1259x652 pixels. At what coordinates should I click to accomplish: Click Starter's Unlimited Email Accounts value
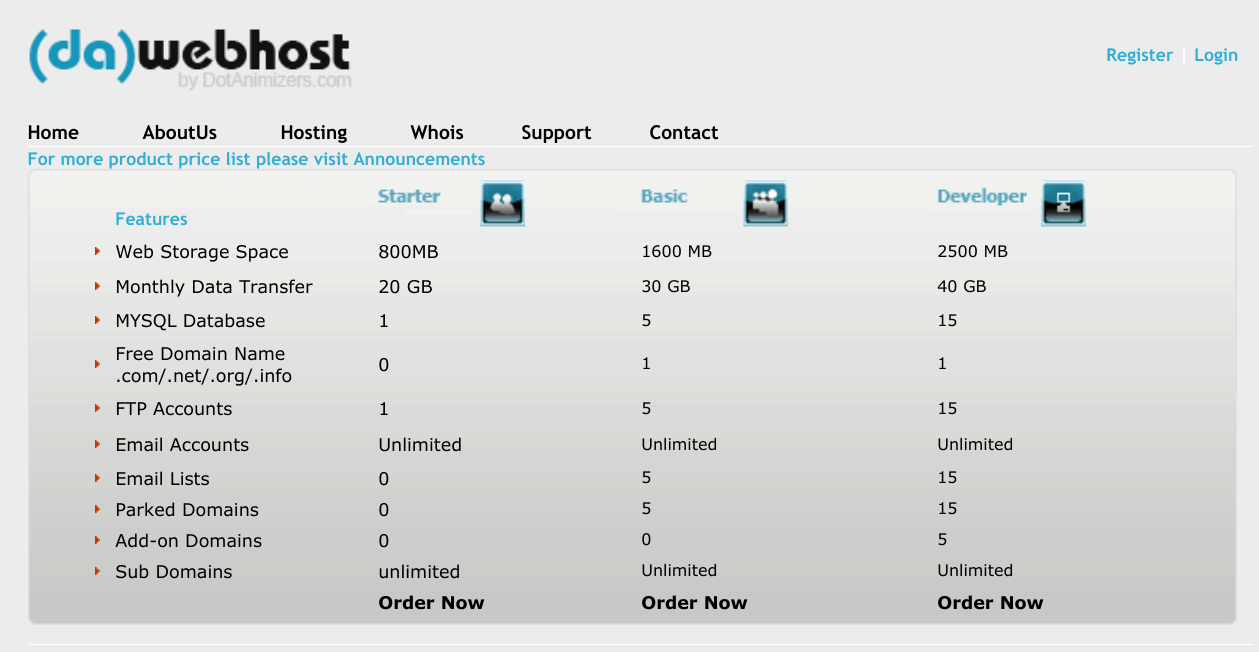coord(420,445)
